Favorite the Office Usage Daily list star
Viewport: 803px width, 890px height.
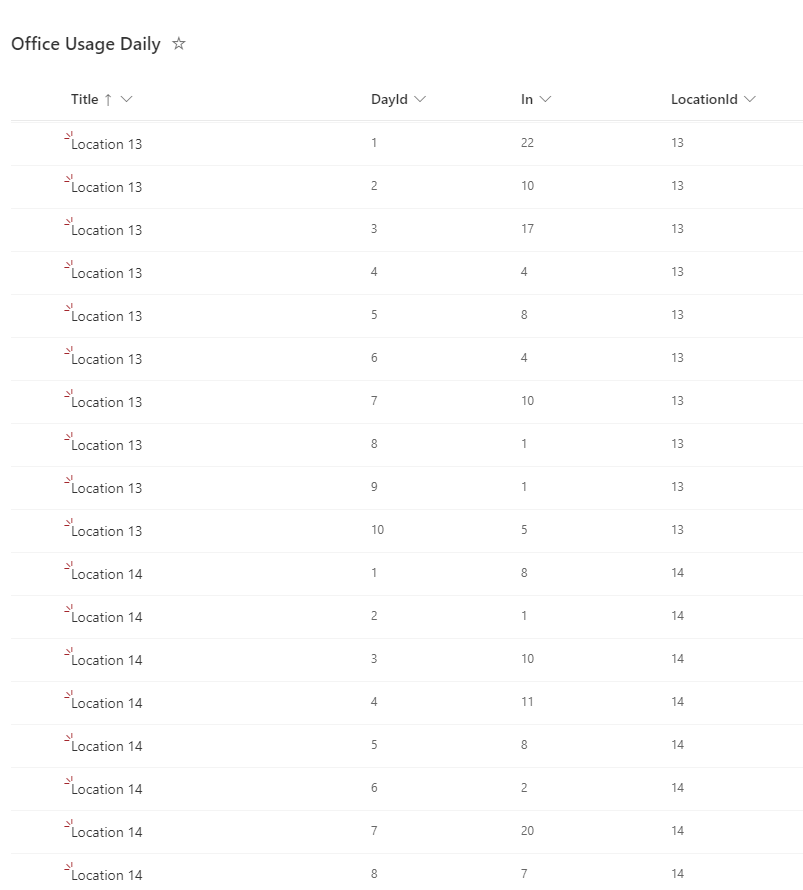pos(179,44)
